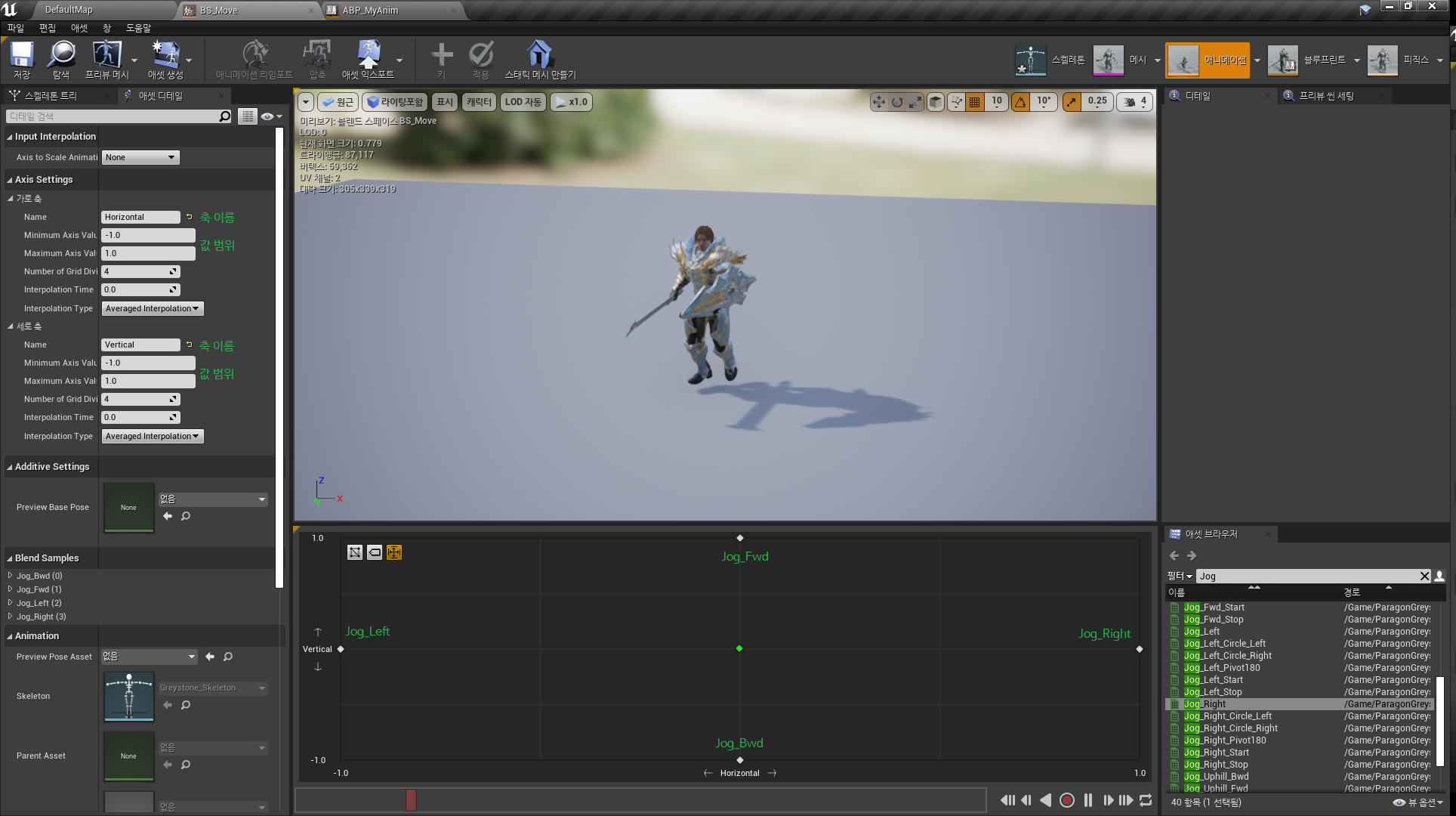Click the LOD 자동 button

[523, 102]
